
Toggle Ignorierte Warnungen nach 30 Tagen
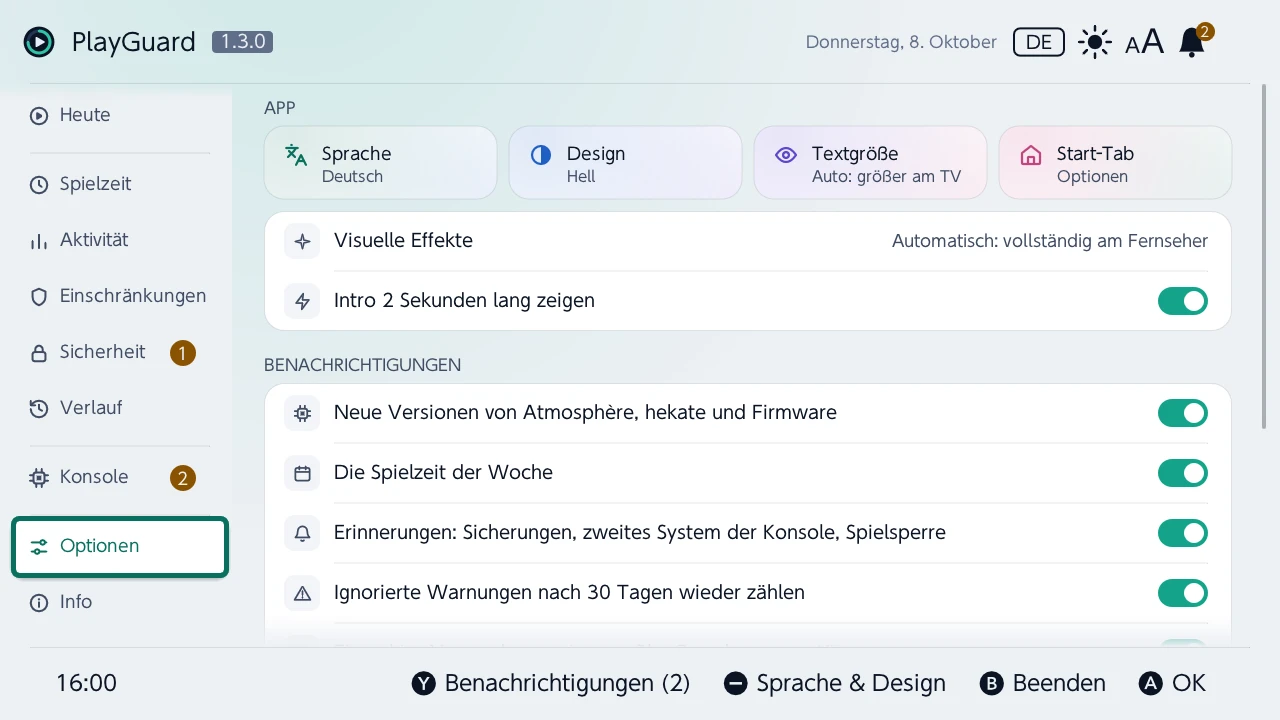point(1183,593)
